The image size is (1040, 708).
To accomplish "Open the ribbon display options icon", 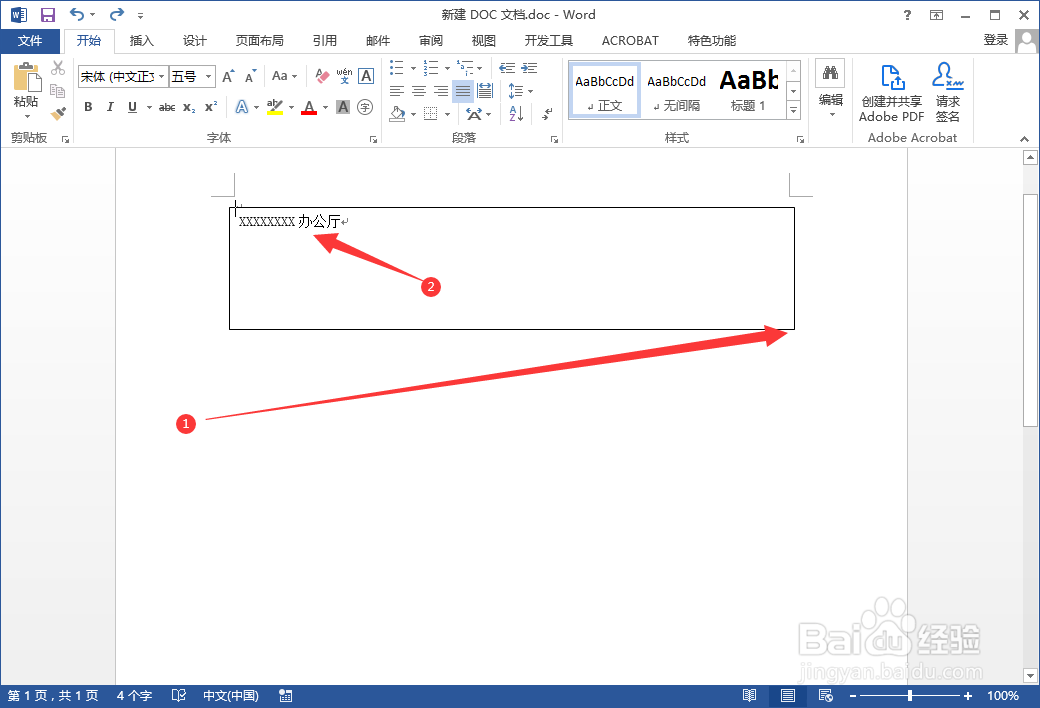I will point(937,15).
